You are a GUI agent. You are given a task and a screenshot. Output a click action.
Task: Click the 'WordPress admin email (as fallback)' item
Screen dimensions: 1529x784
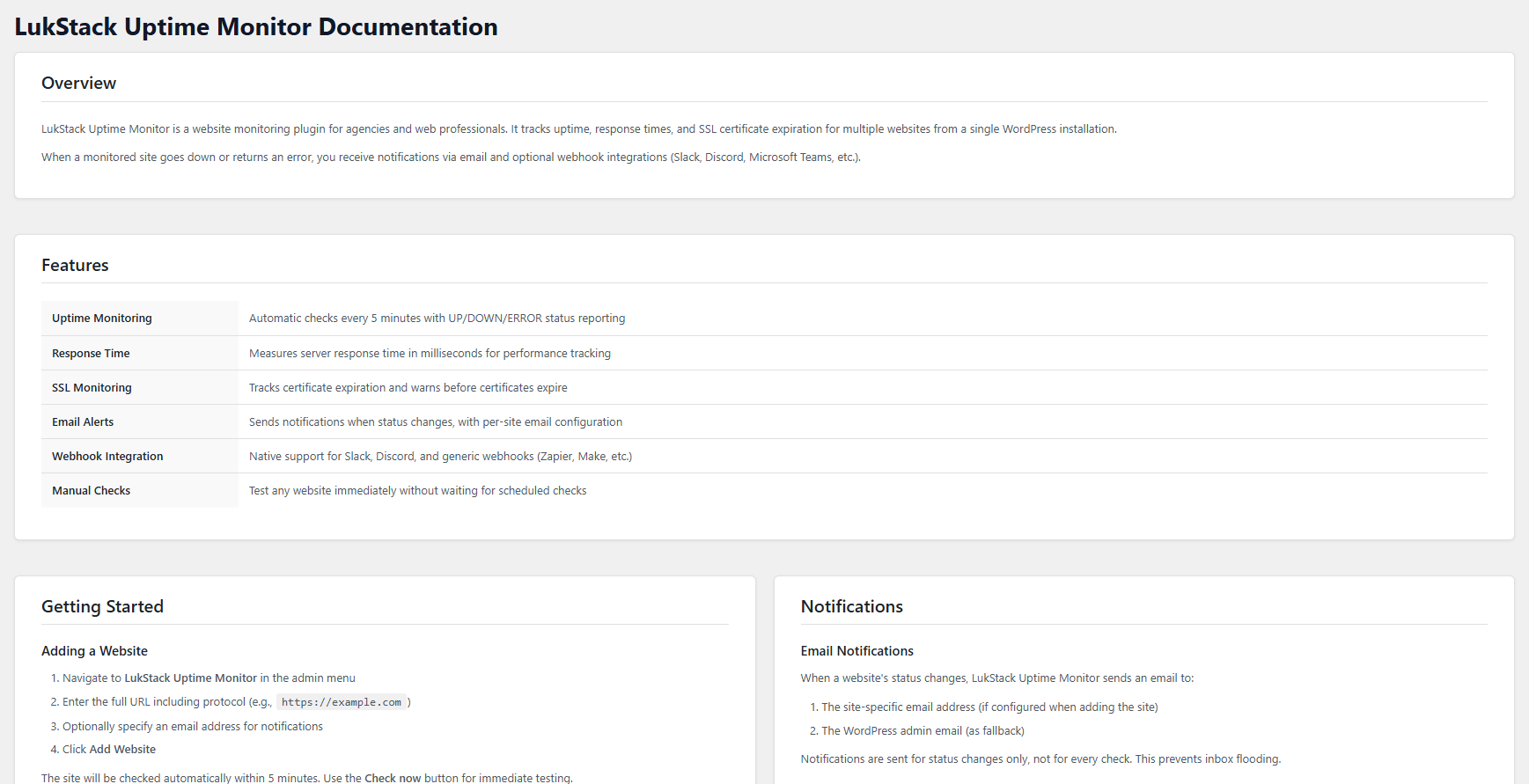(923, 731)
